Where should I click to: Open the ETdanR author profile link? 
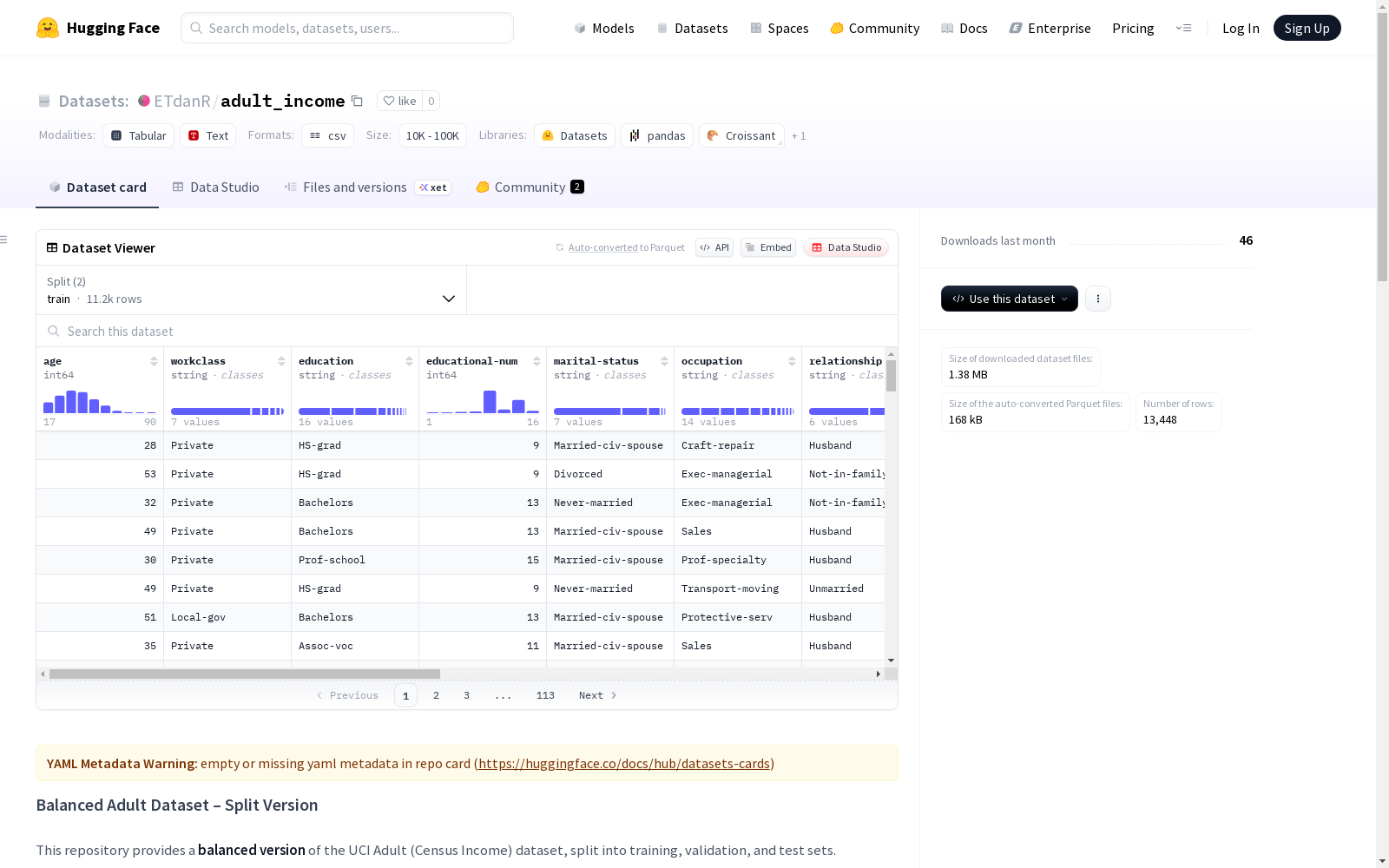click(x=182, y=101)
